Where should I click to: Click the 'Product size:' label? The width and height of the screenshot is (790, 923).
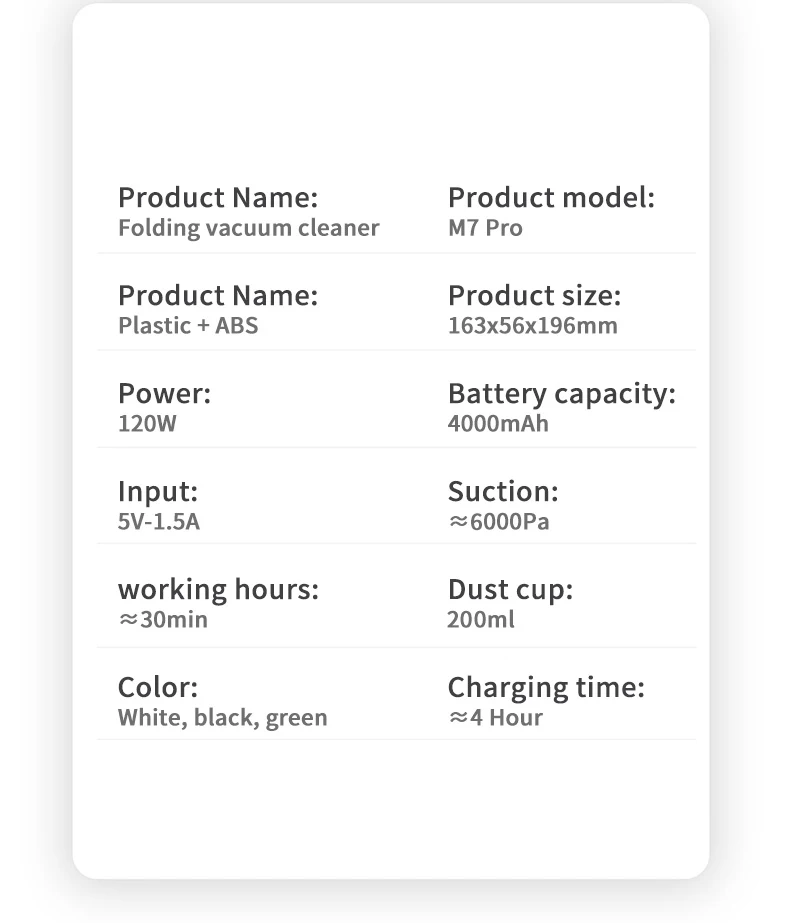534,296
